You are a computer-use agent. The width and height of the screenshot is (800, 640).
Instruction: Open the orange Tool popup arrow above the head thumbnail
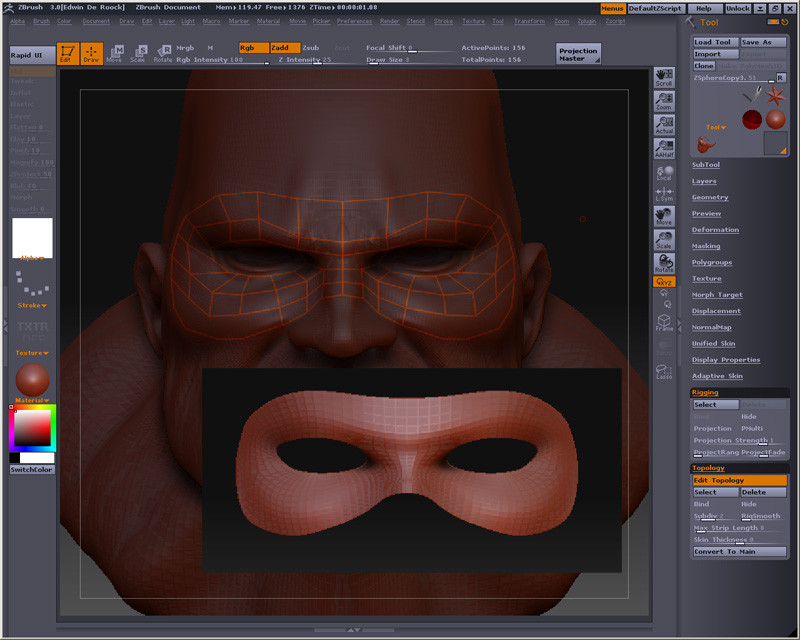tap(716, 127)
